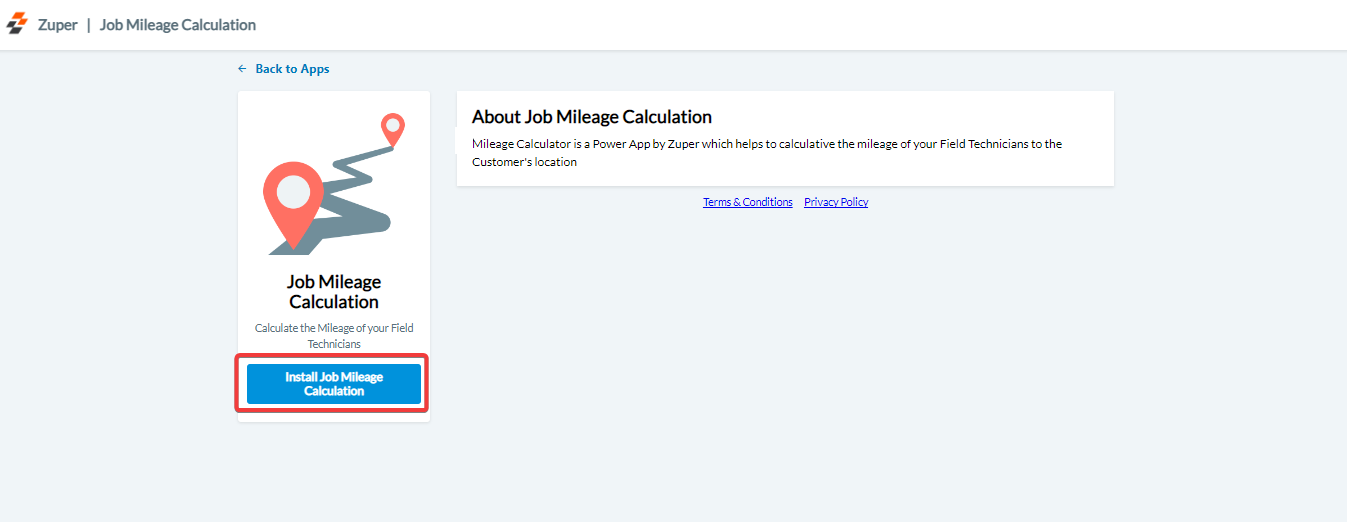1347x522 pixels.
Task: Click the Mileage Calculator description paragraph
Action: pos(767,153)
